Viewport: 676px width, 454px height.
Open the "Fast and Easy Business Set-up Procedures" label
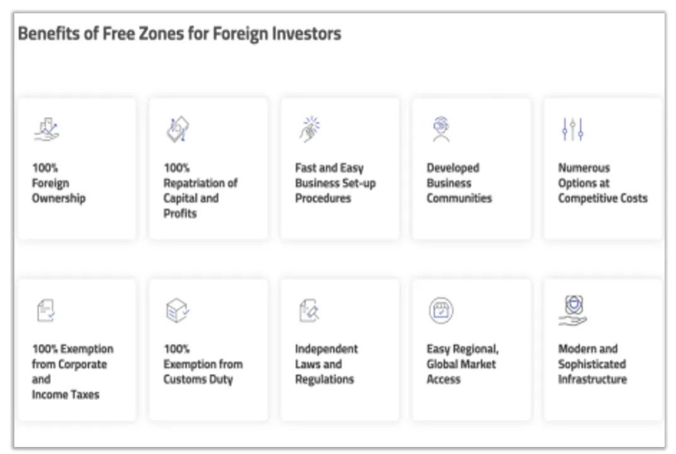(x=334, y=183)
